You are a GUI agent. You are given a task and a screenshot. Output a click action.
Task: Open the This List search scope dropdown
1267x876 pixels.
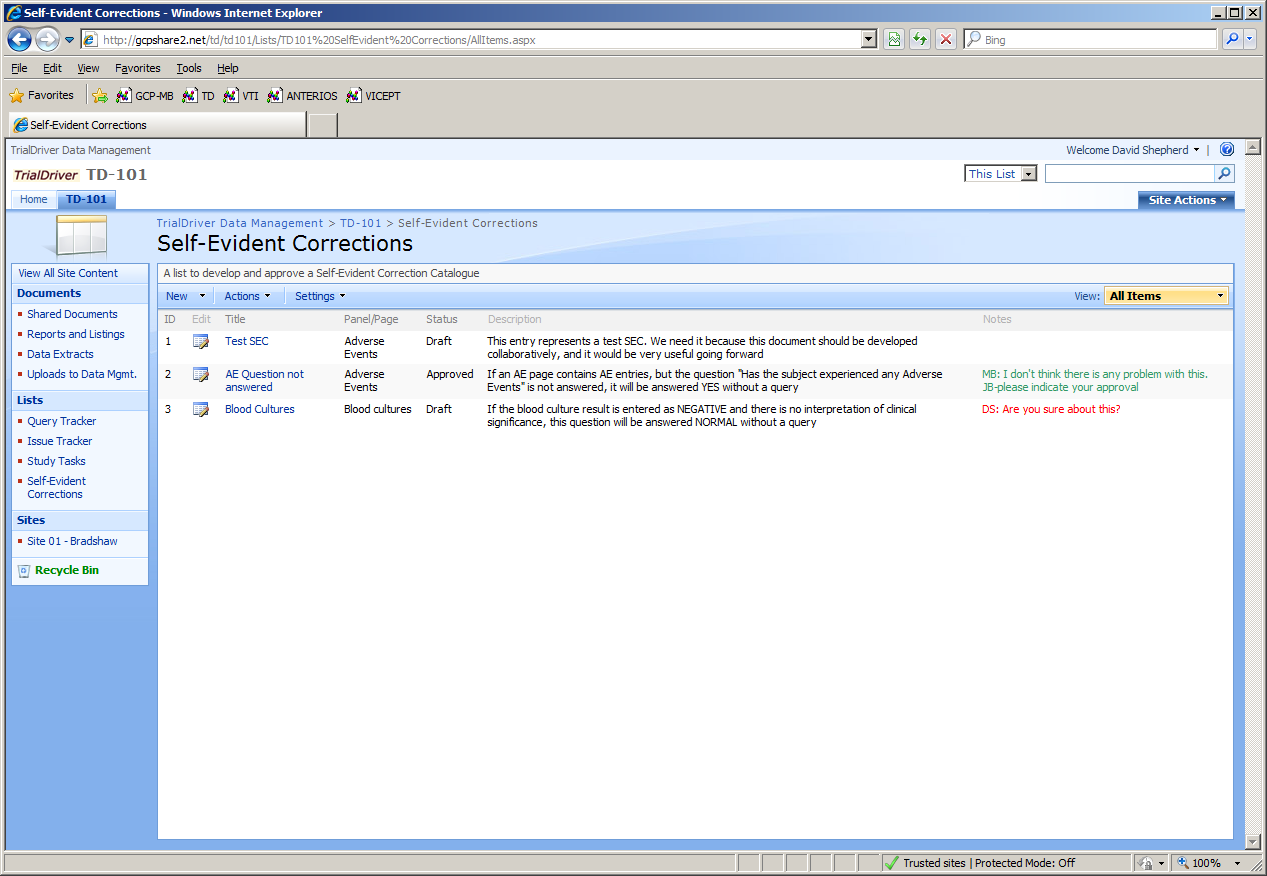1001,174
